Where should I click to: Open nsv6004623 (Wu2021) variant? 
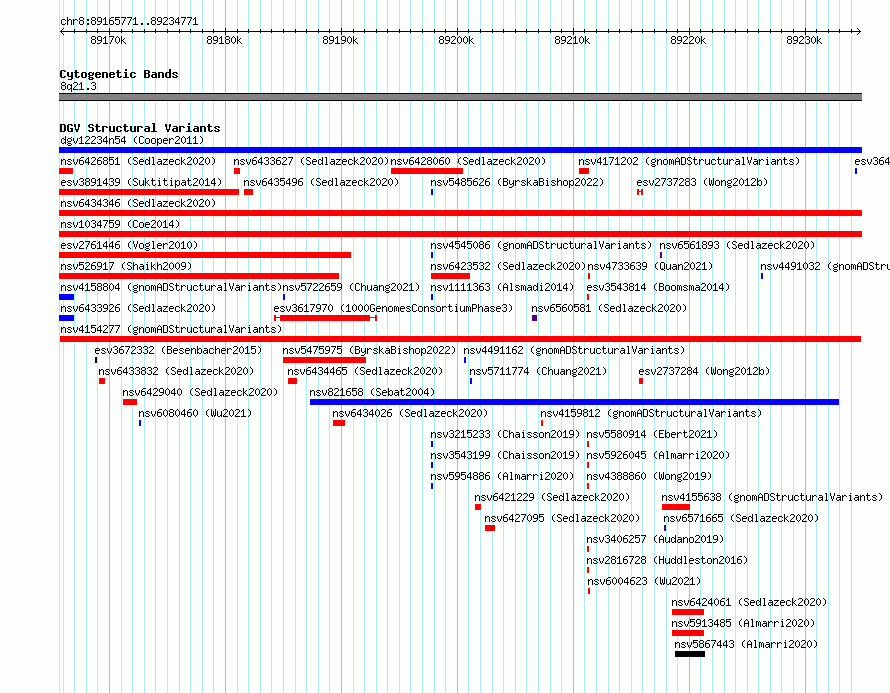(x=644, y=581)
